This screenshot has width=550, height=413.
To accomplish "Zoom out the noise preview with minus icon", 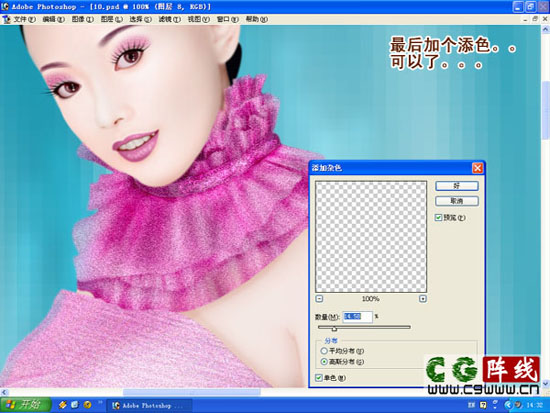I will [319, 299].
